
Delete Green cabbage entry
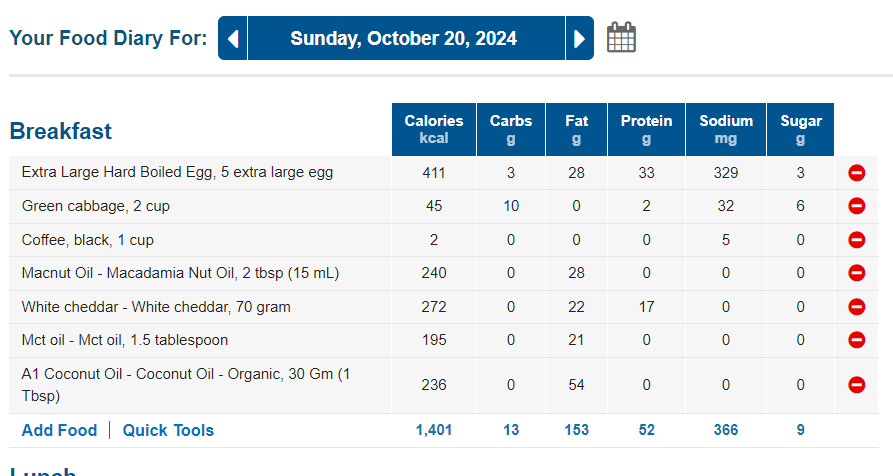[x=856, y=206]
